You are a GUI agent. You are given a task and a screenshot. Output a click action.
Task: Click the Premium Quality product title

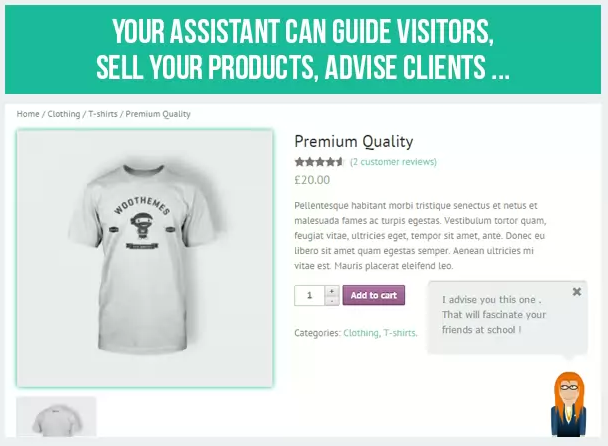354,141
